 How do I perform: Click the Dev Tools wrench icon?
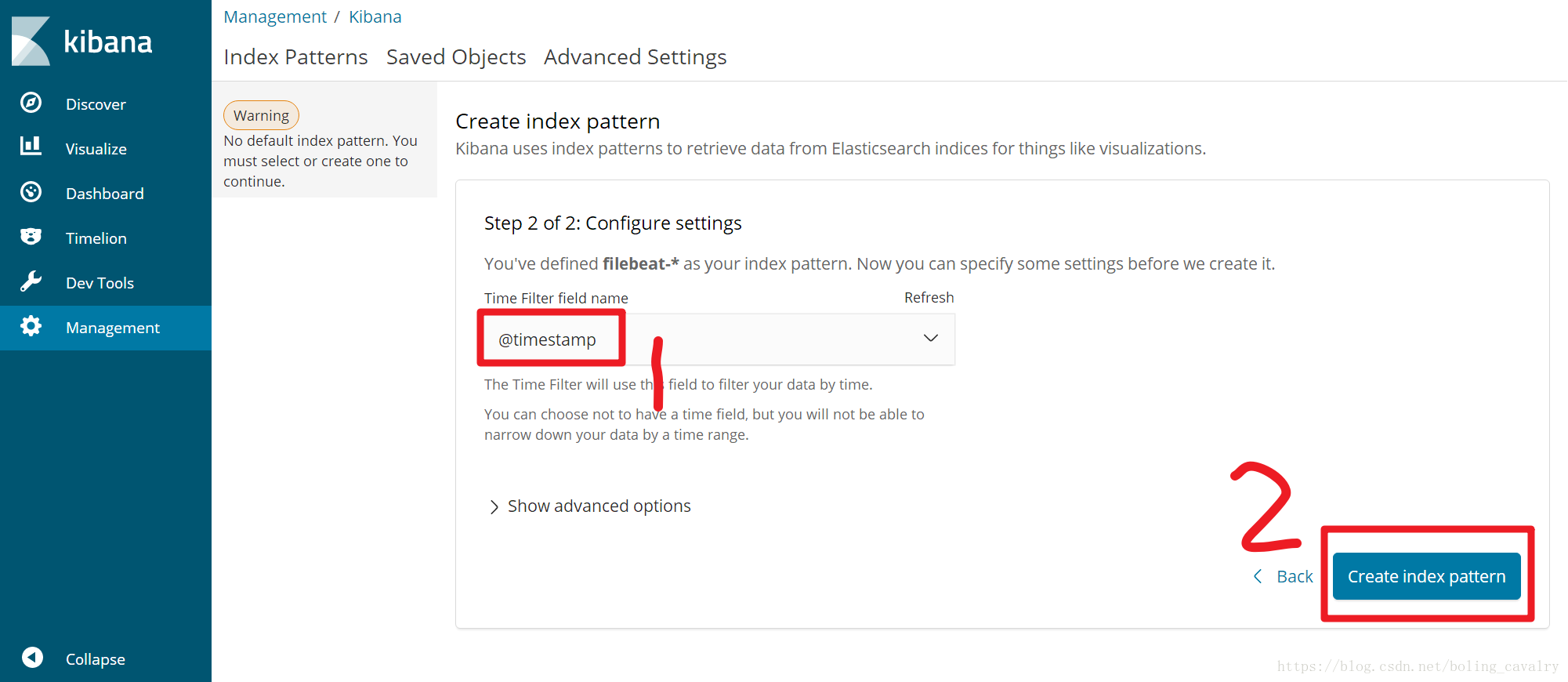point(31,281)
